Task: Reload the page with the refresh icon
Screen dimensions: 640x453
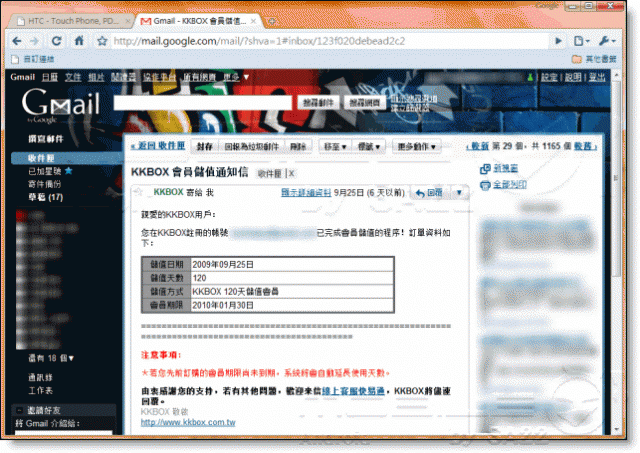Action: (56, 41)
